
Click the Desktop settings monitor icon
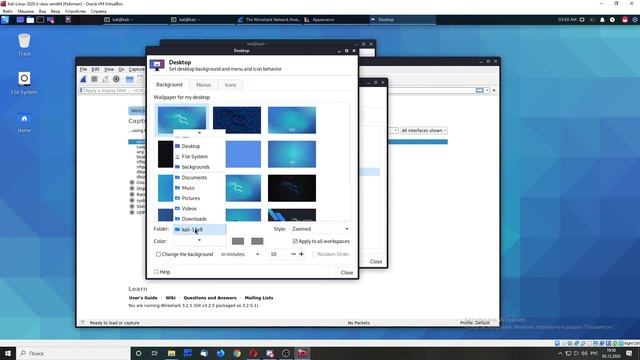point(157,65)
